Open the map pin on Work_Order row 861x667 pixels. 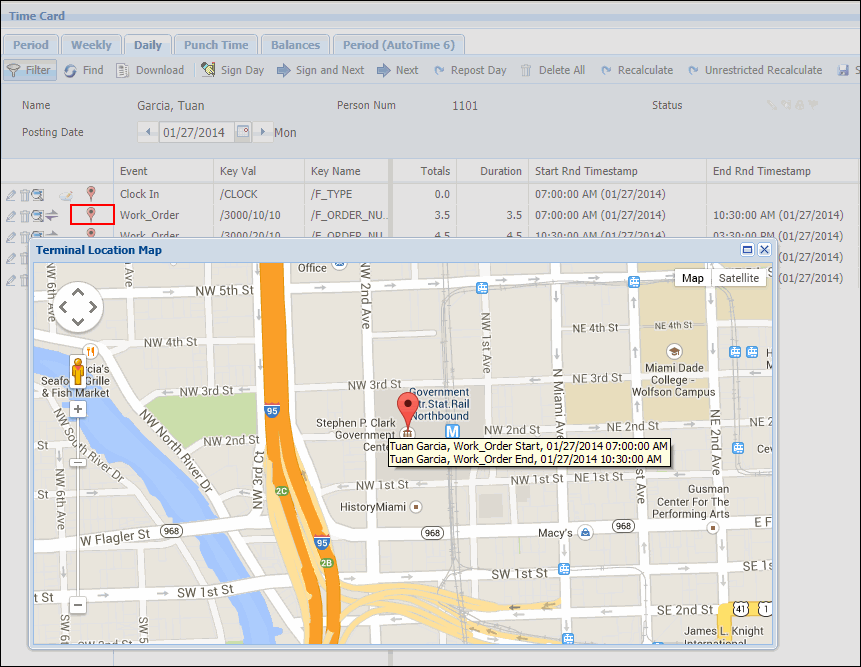91,214
